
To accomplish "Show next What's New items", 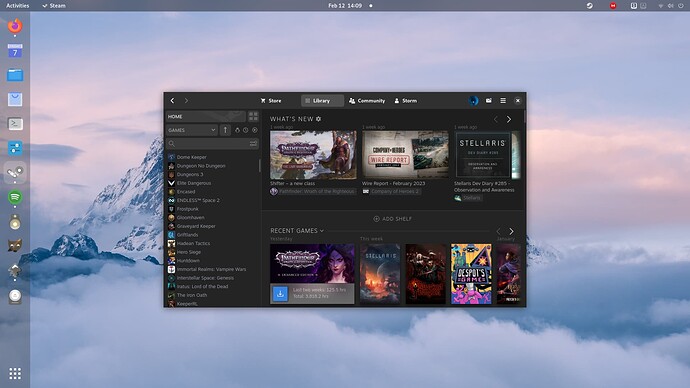I will [x=509, y=119].
